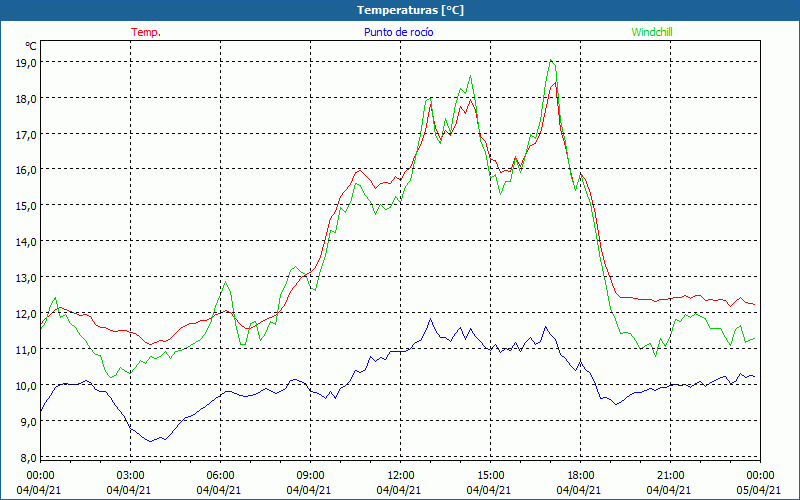Click the 15,0 y-axis value

click(x=26, y=206)
